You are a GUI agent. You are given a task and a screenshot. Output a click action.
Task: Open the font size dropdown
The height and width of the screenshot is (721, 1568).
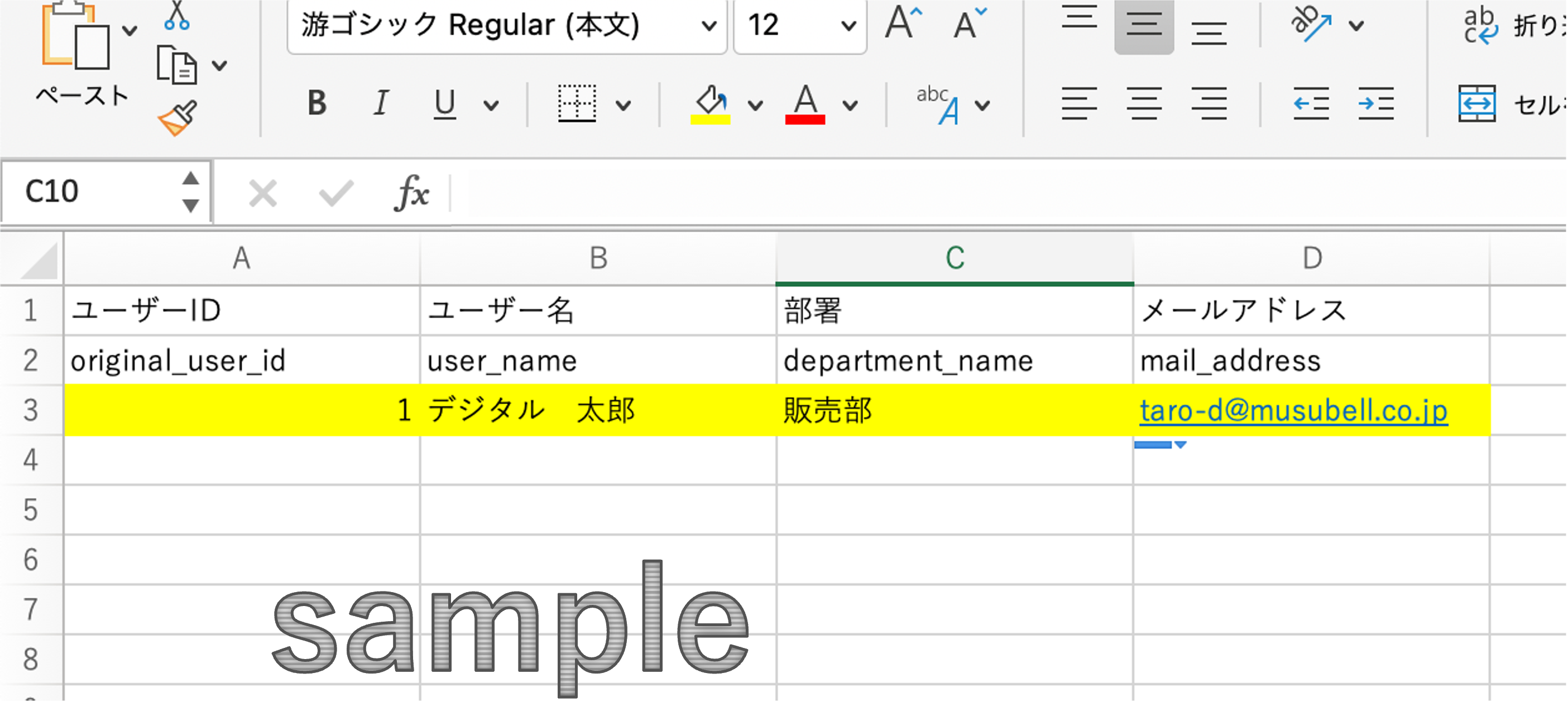pyautogui.click(x=848, y=26)
